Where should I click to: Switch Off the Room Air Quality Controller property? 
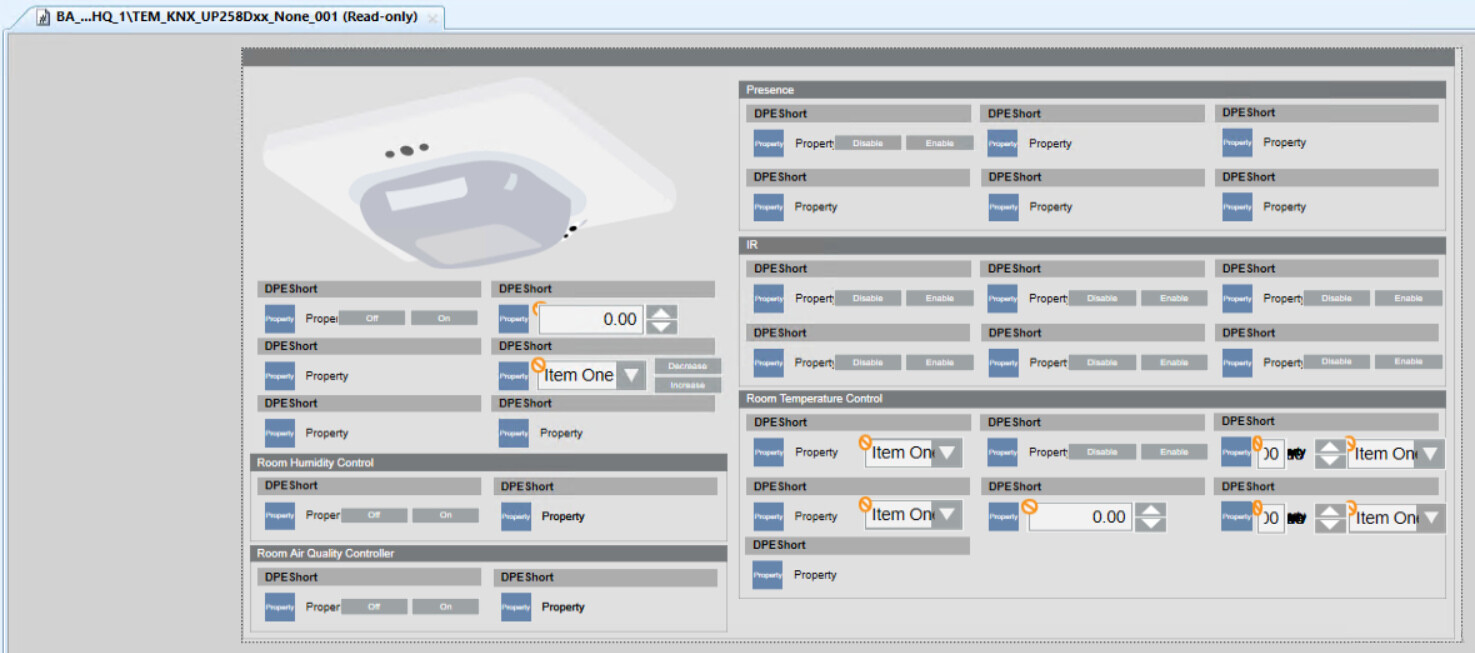(x=373, y=607)
